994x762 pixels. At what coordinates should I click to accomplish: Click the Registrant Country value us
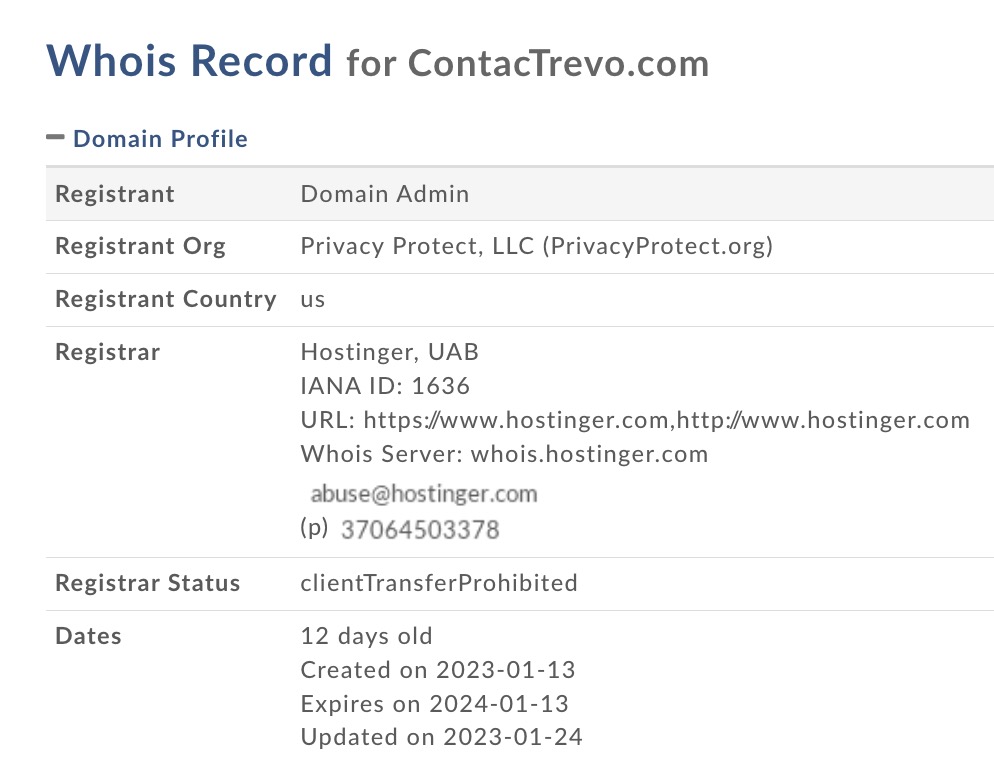pos(313,299)
